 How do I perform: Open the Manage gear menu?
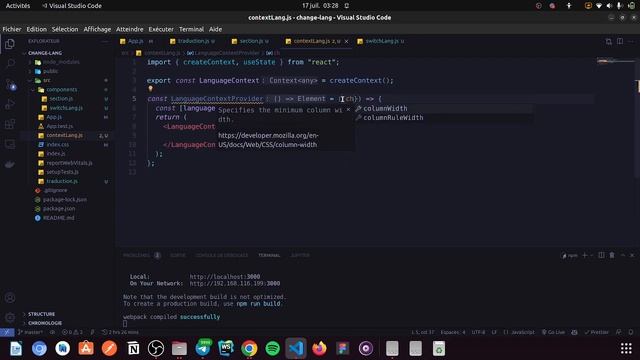click(x=10, y=317)
